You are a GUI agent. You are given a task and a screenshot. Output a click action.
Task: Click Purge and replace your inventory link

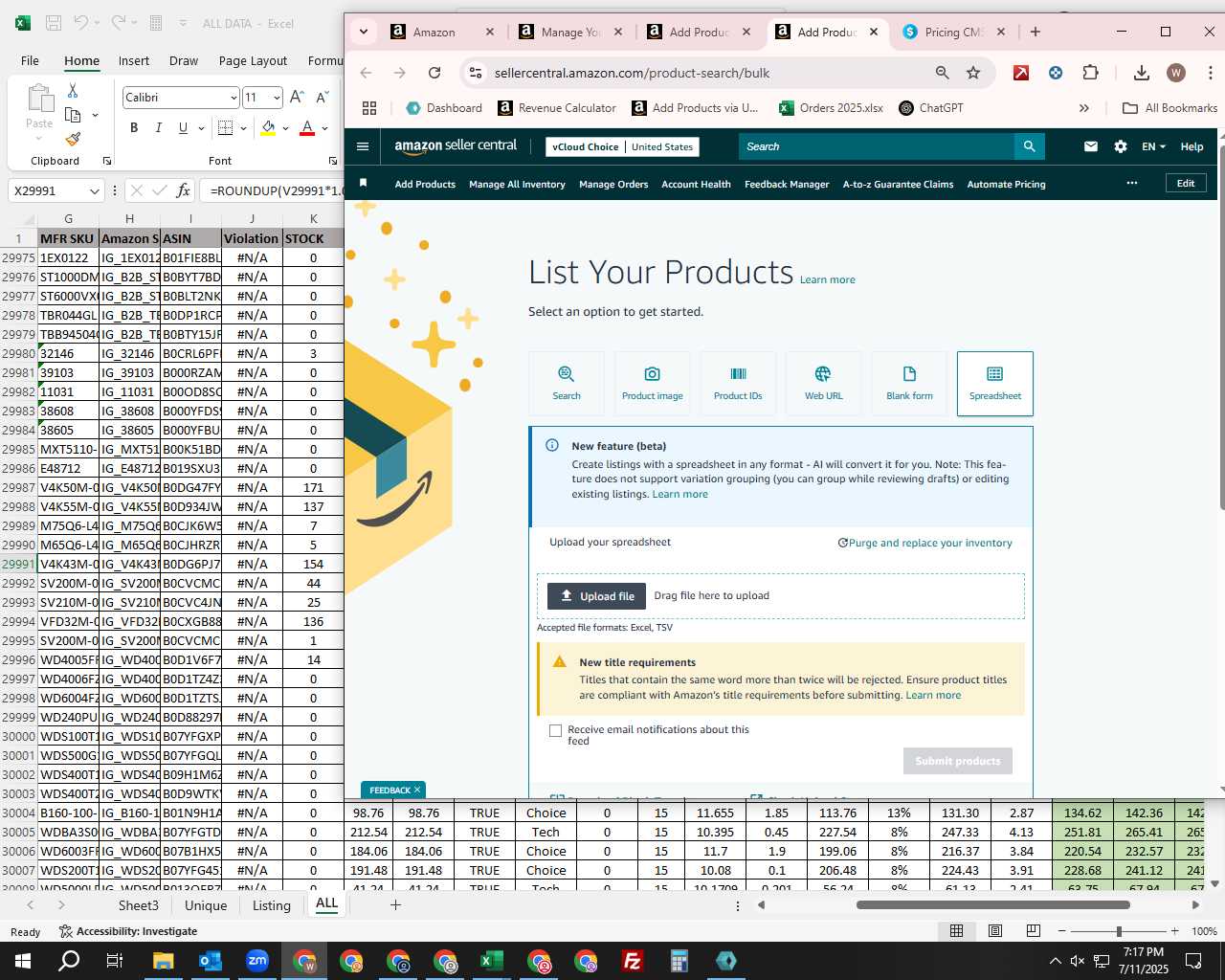click(924, 543)
